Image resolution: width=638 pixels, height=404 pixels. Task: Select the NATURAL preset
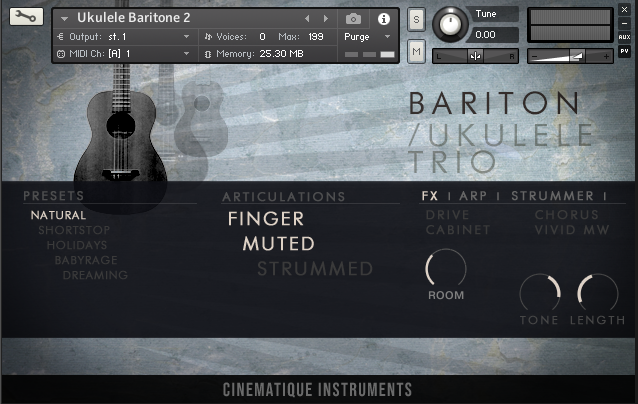click(58, 215)
